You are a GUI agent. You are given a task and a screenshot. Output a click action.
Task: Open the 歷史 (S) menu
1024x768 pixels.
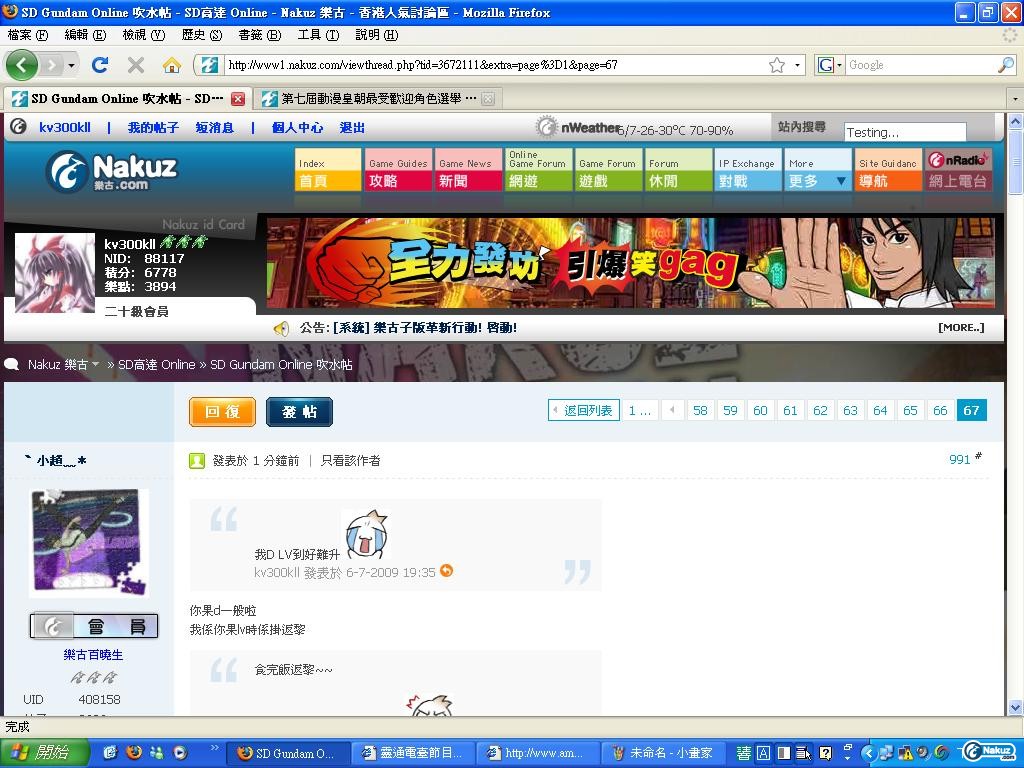point(201,35)
